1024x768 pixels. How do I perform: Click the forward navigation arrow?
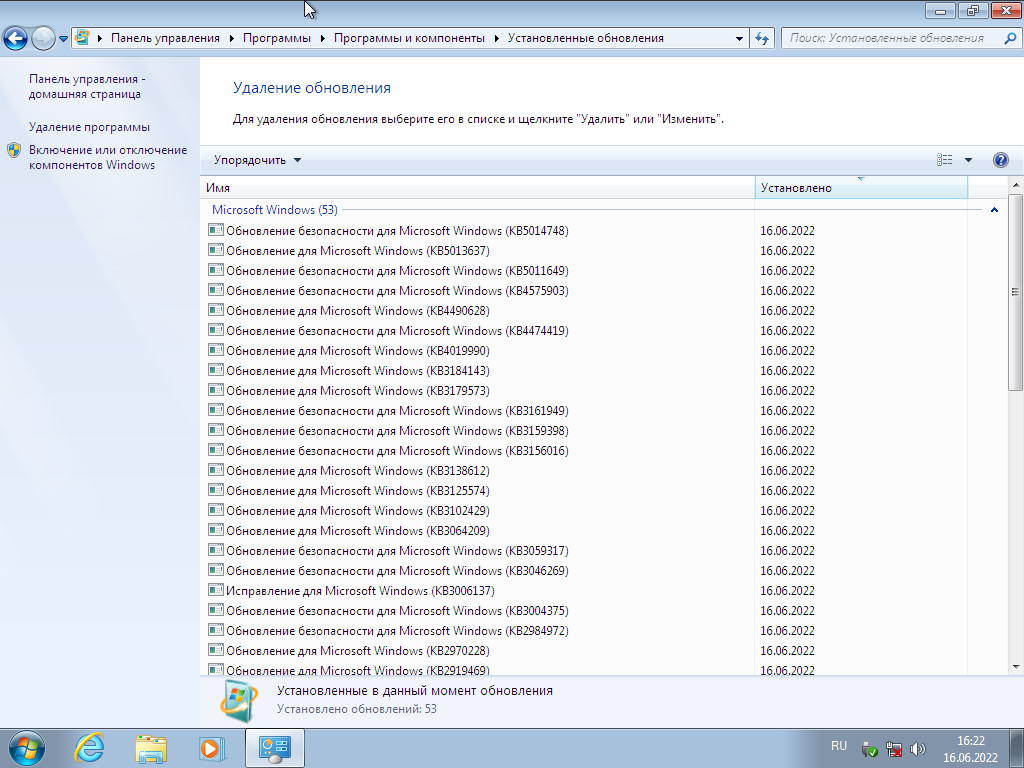[43, 39]
